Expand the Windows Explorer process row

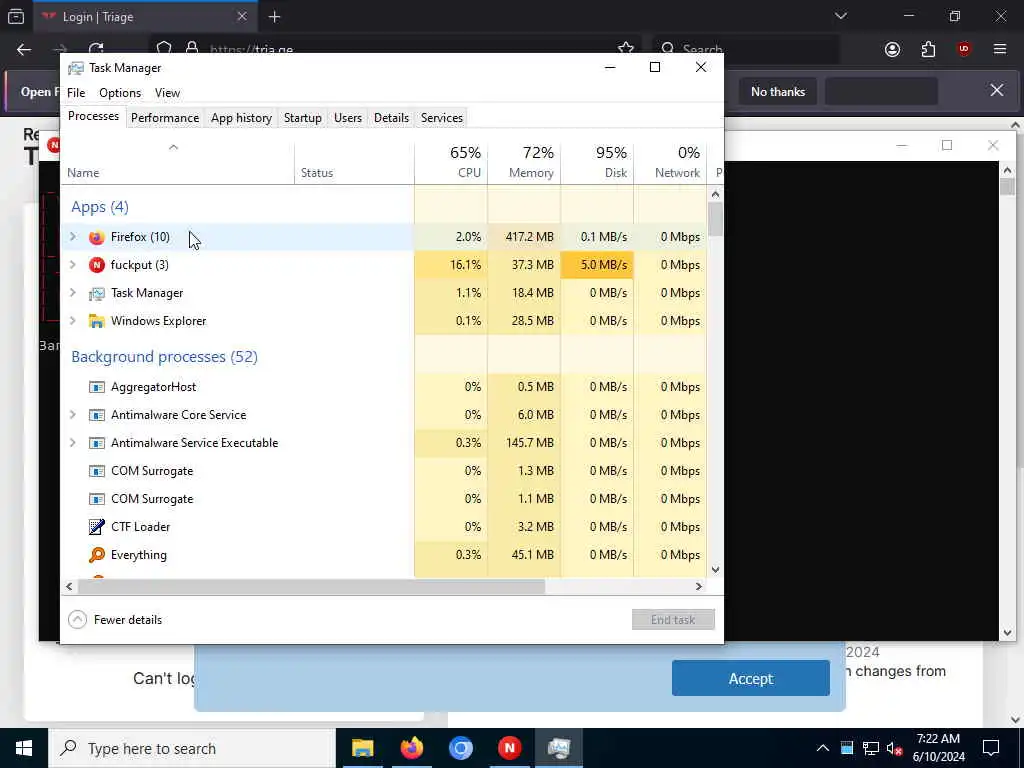[72, 321]
